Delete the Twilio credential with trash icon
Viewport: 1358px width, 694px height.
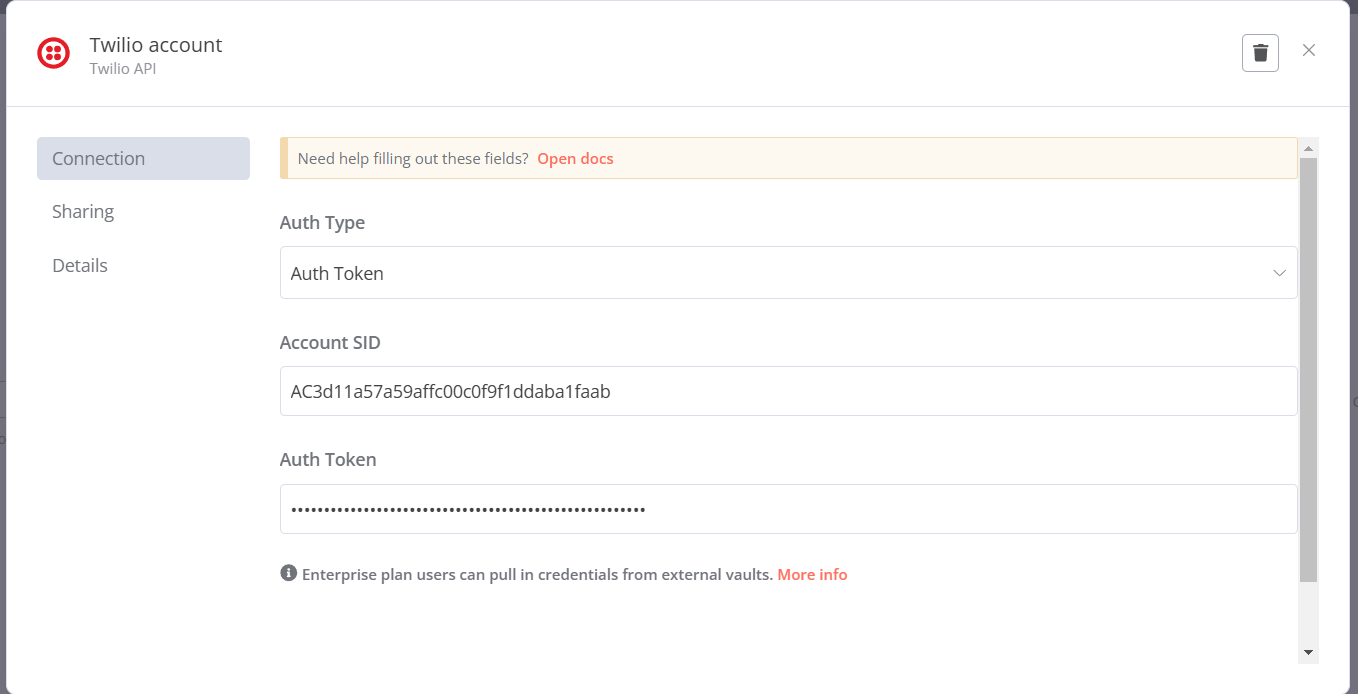1260,53
